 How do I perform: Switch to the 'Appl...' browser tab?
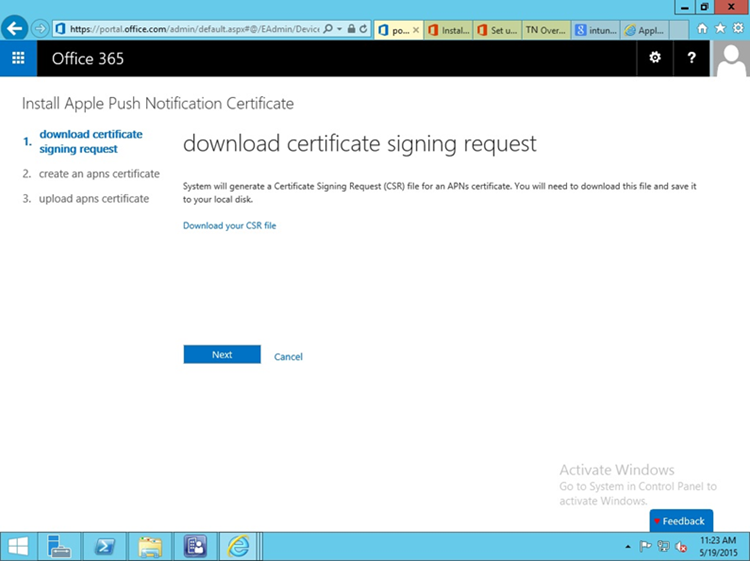[x=645, y=30]
